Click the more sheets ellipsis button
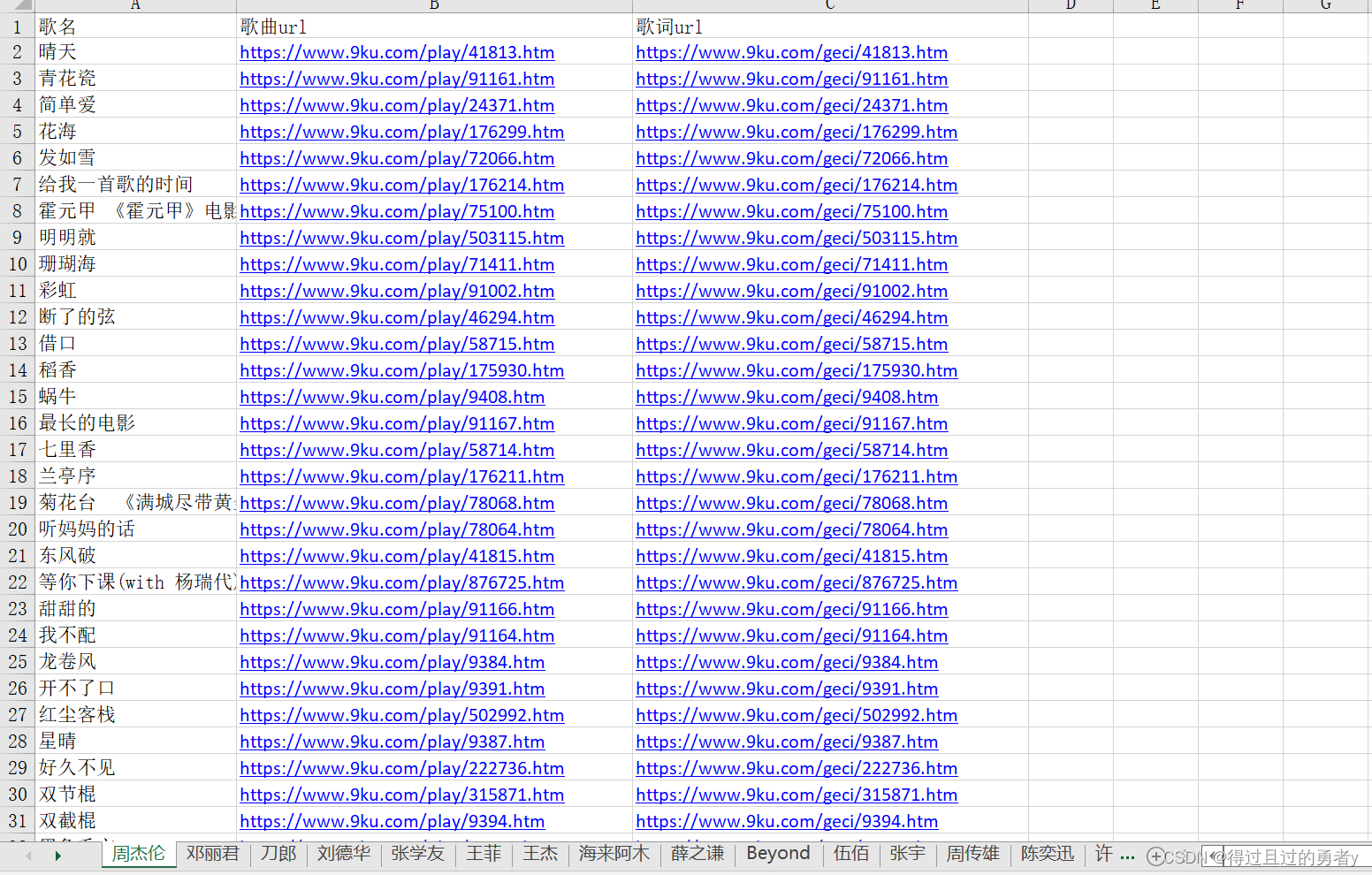The height and width of the screenshot is (875, 1372). click(x=1127, y=855)
